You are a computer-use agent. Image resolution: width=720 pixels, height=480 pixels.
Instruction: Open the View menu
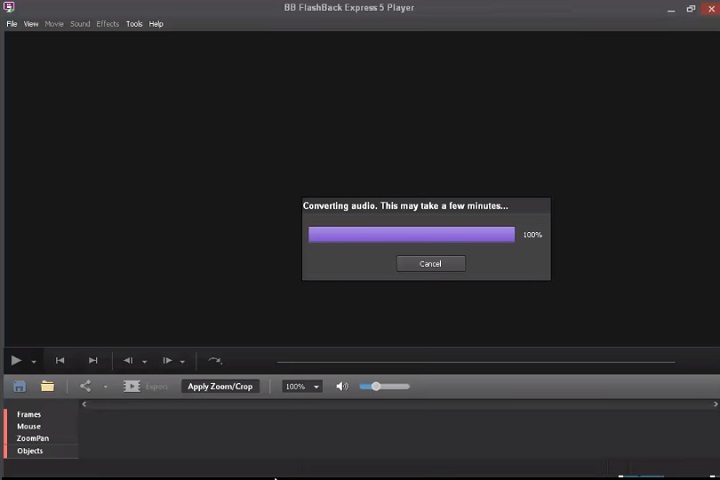(x=31, y=24)
